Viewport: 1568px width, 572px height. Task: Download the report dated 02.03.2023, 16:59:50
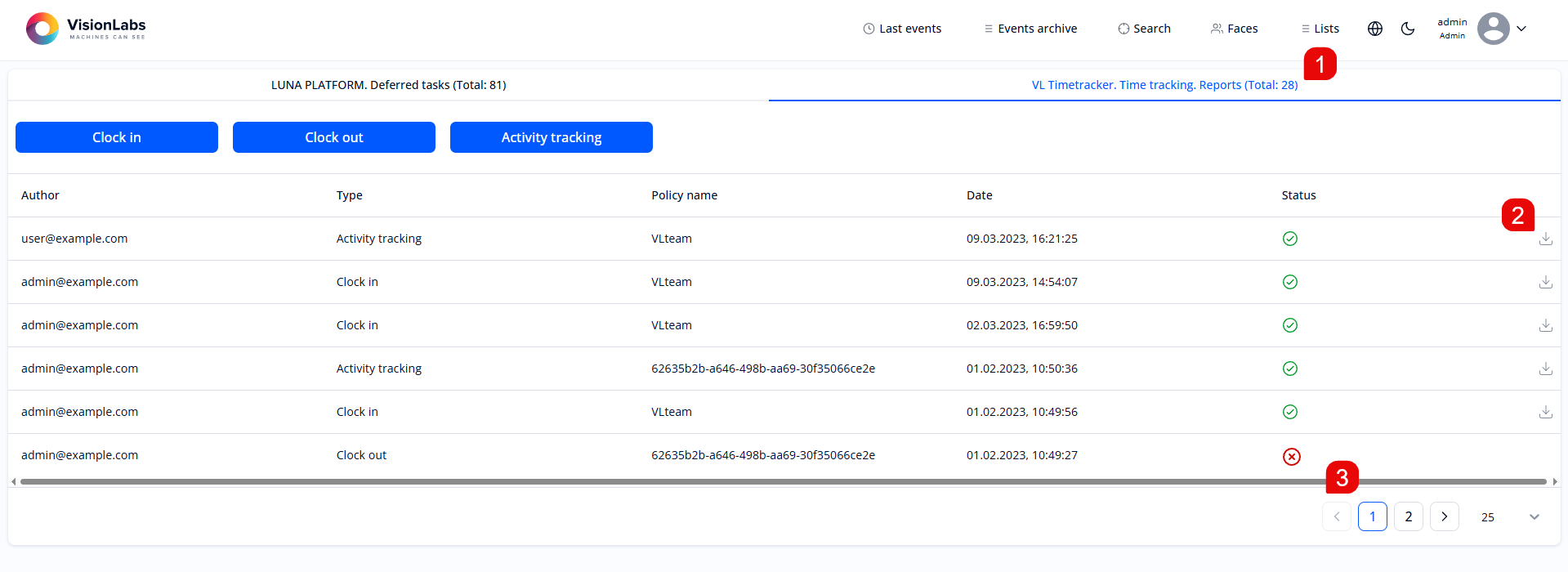point(1545,325)
